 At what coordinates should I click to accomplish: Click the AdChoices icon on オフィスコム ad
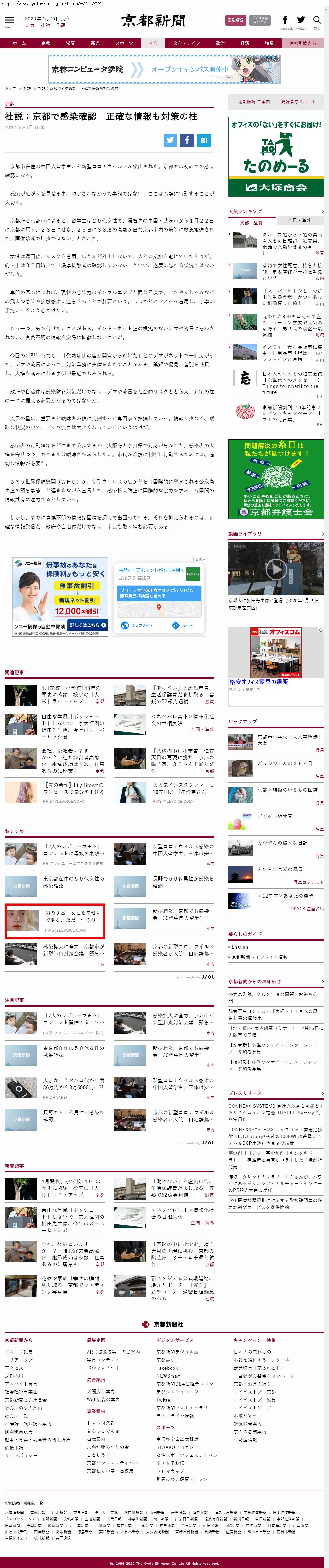click(321, 630)
